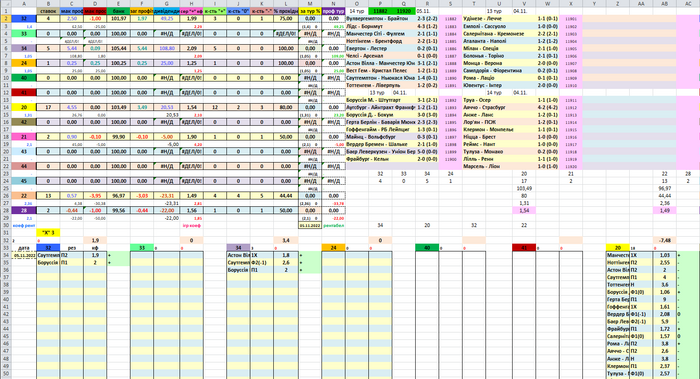The image size is (700, 379).
Task: Select column header AB
Action: 664,4
